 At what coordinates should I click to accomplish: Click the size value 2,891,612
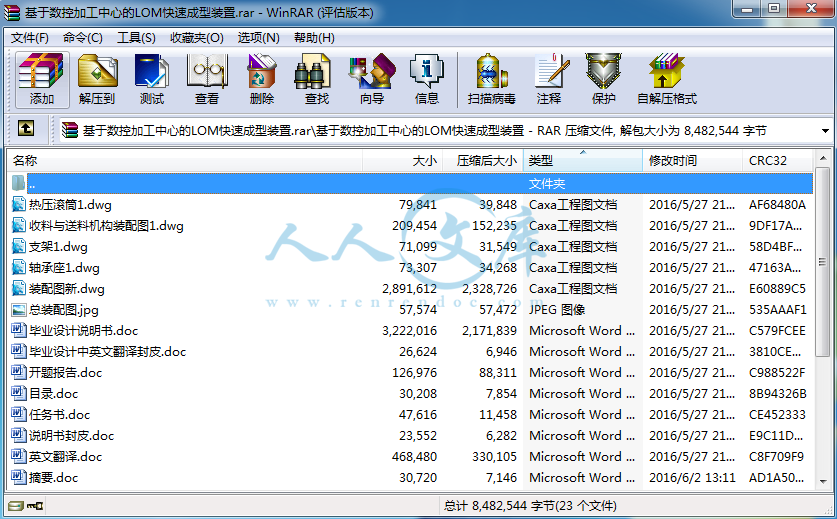point(409,289)
